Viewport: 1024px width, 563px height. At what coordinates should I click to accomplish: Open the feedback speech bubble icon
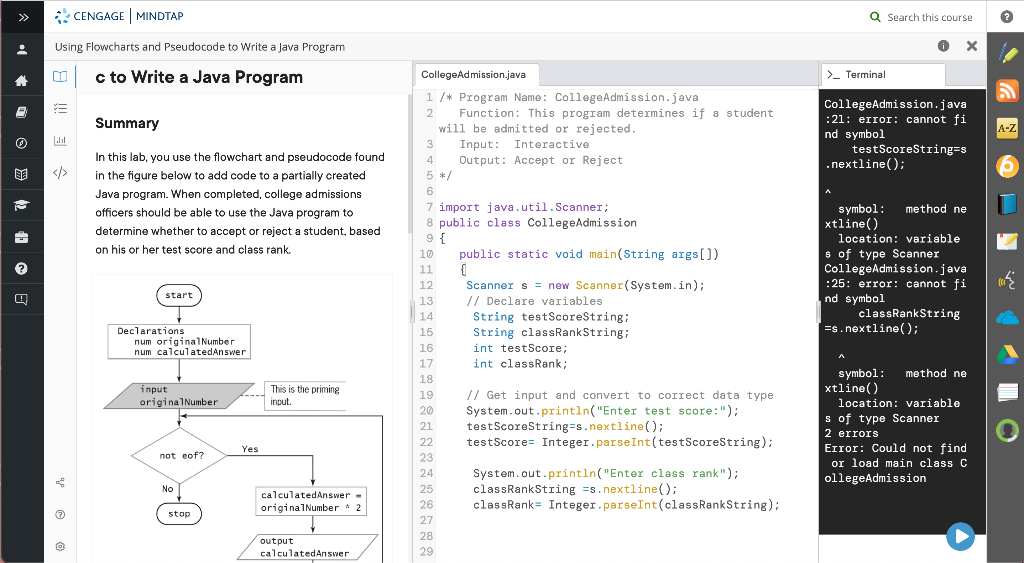(x=22, y=300)
